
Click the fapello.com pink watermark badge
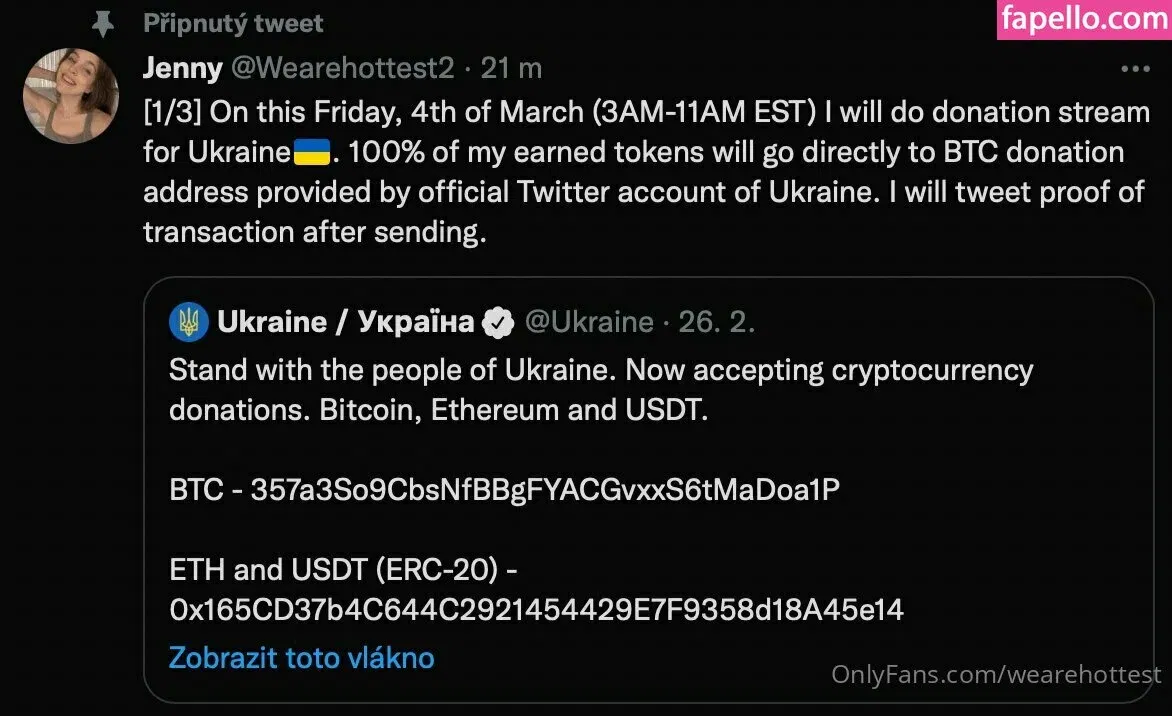[1084, 19]
